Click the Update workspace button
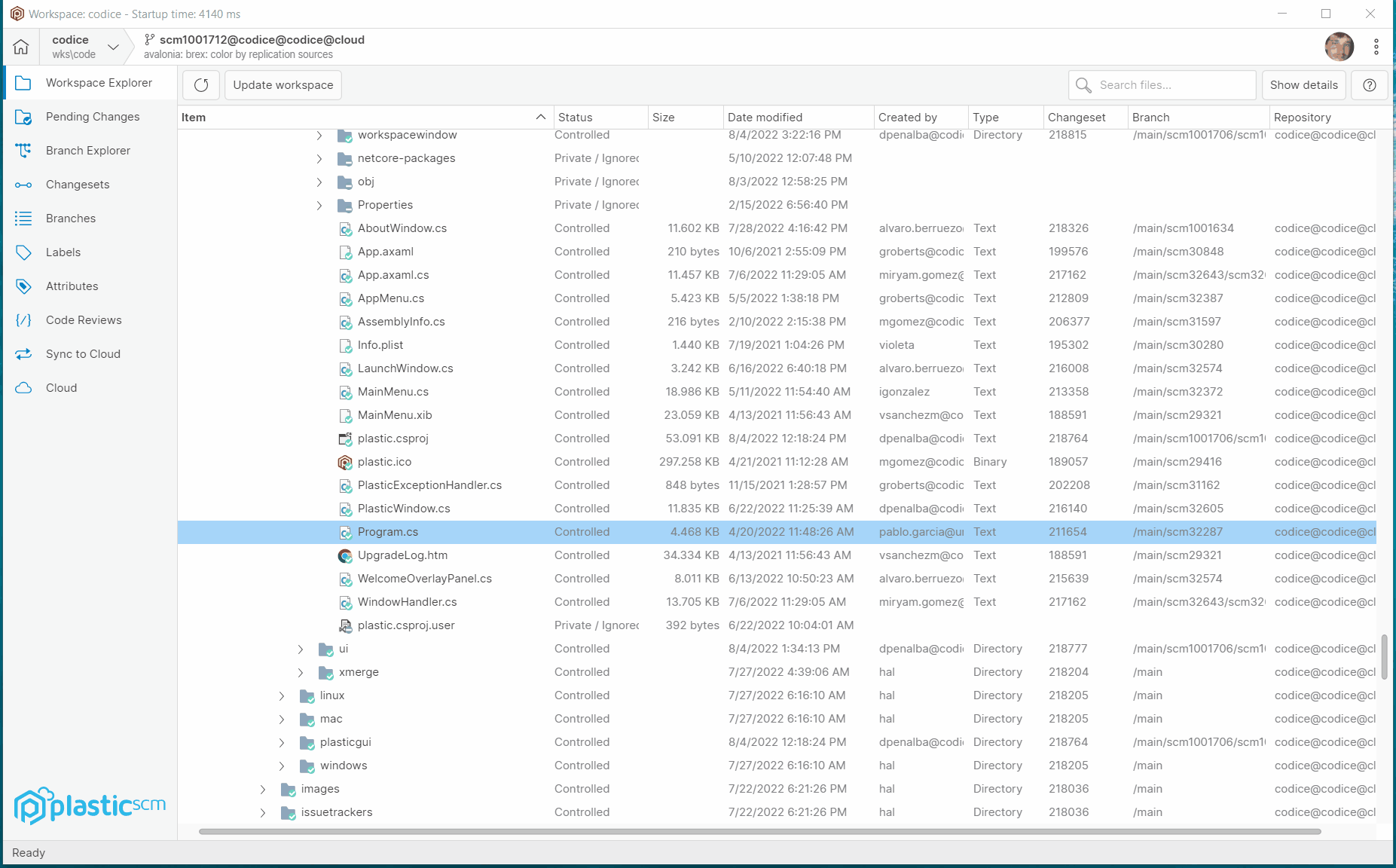The height and width of the screenshot is (868, 1396). pyautogui.click(x=283, y=84)
